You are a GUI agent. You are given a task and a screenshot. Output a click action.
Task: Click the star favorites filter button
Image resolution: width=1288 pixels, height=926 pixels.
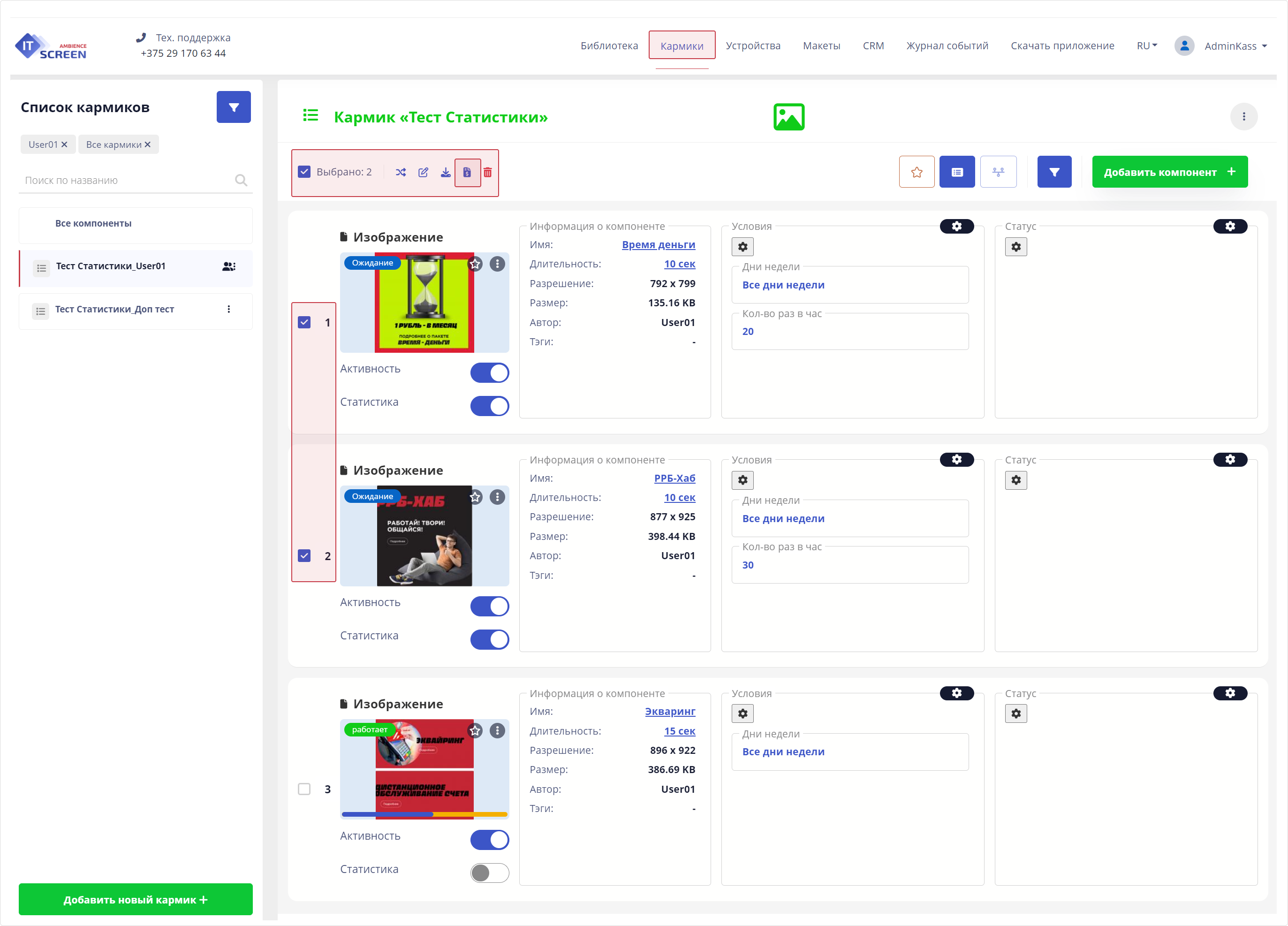pyautogui.click(x=916, y=172)
